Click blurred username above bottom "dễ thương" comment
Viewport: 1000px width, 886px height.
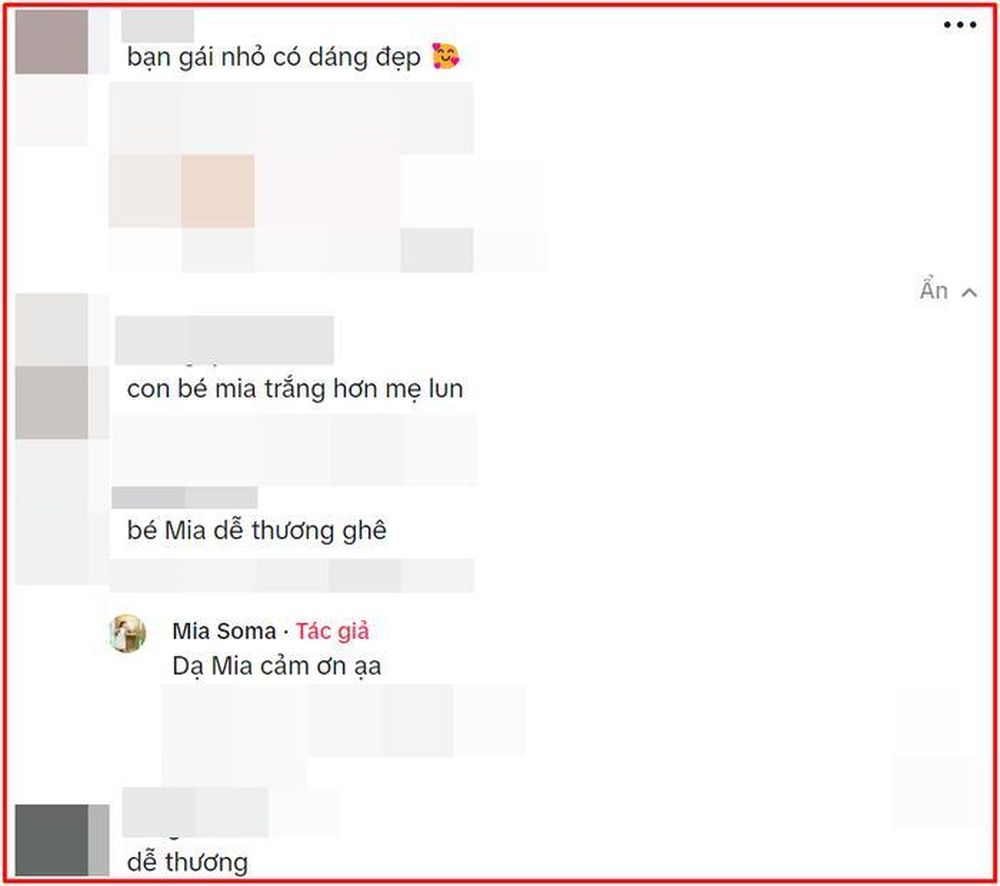195,812
